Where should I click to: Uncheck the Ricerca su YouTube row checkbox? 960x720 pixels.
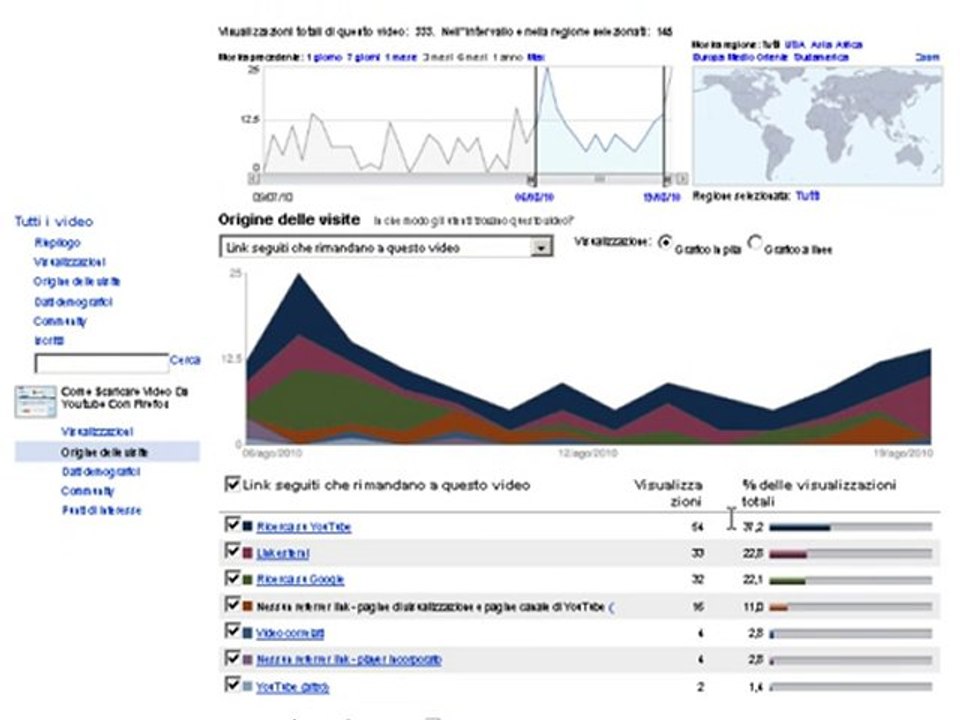coord(232,525)
